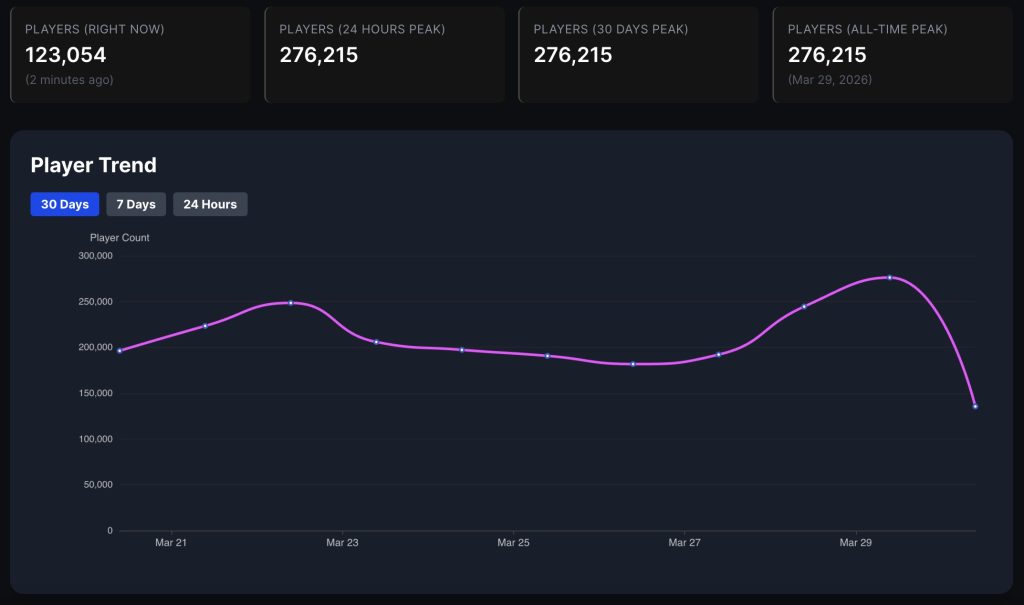Click the data point just after Mar 27

tap(718, 355)
